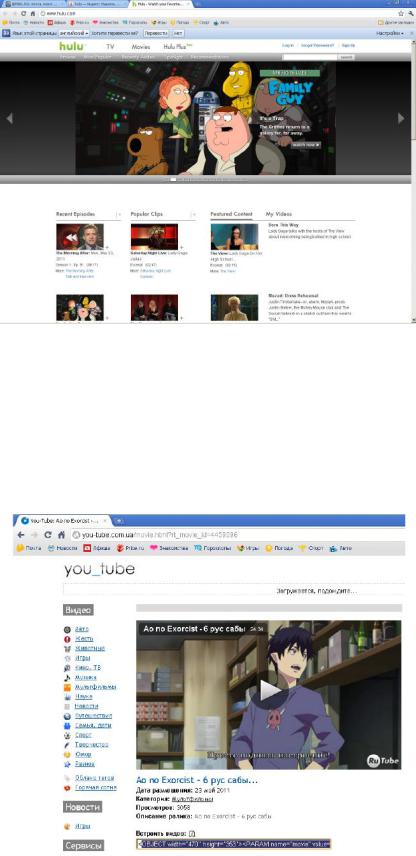Expand the Popular Clips dropdown arrow
Screen dimensions: 416x856
click(192, 215)
